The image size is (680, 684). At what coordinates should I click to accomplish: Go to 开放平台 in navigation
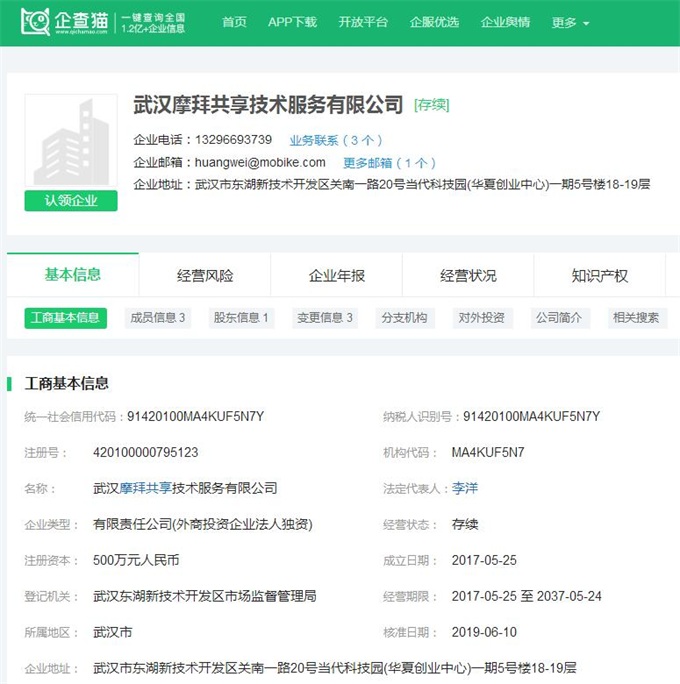(363, 22)
